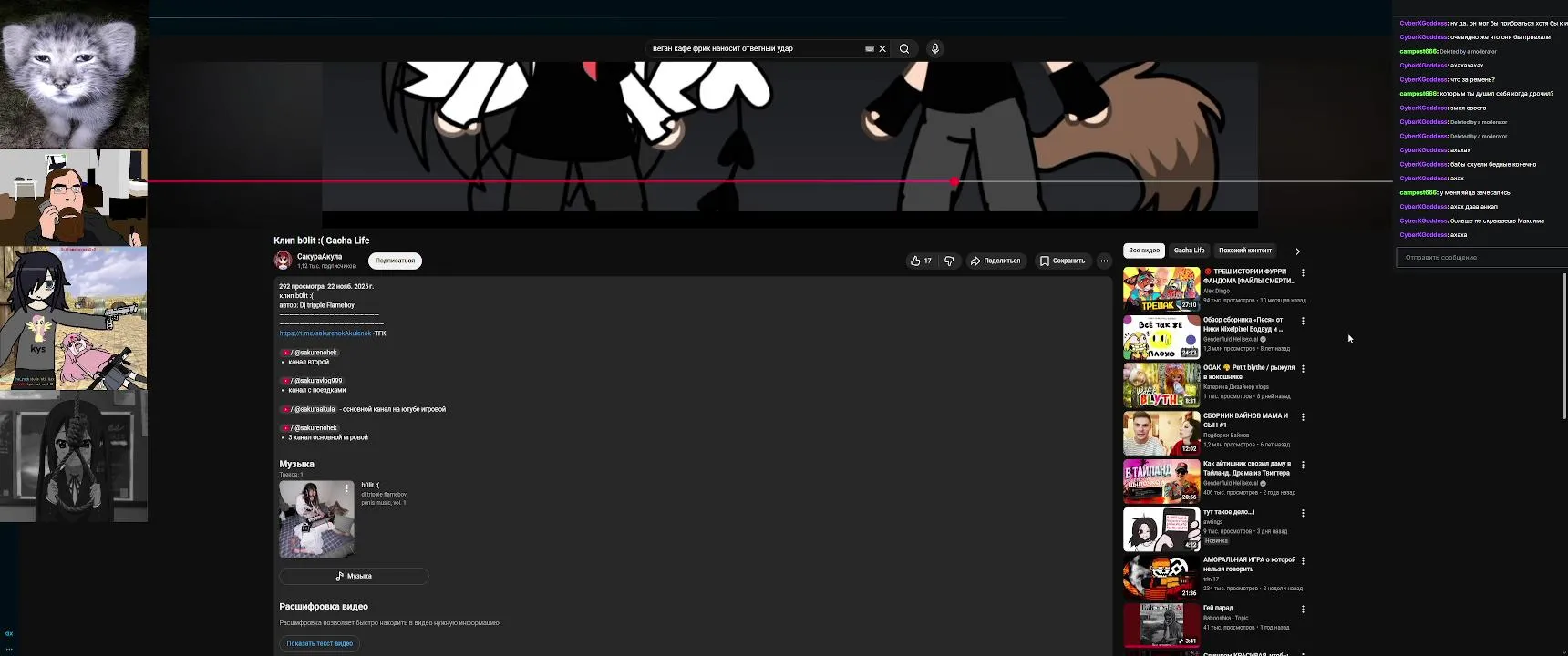Click the chat panel vertical scrollbar

pyautogui.click(x=1564, y=346)
